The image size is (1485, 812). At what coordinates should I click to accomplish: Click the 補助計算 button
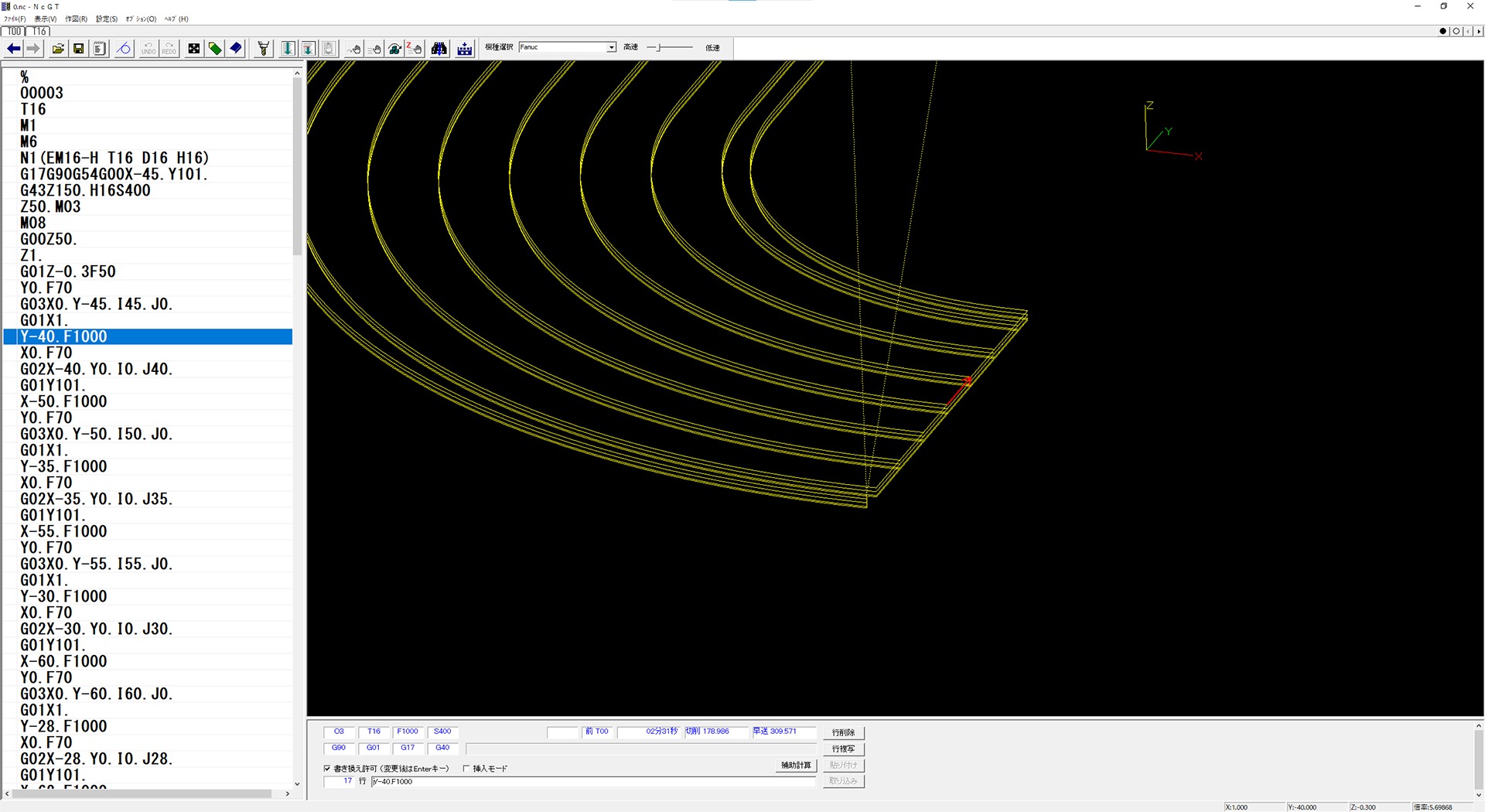pos(796,766)
